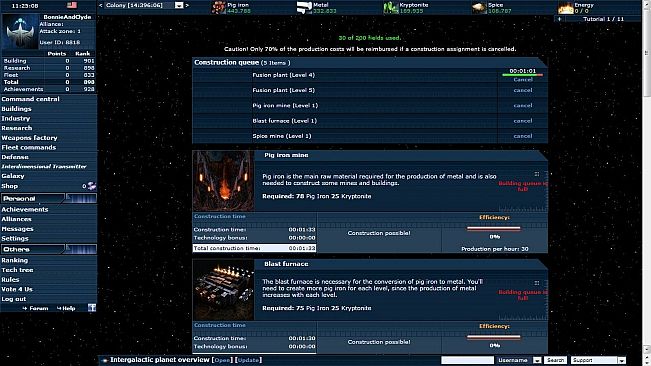Click the Pig iron mine efficiency bar
This screenshot has height=366, width=651.
[494, 228]
